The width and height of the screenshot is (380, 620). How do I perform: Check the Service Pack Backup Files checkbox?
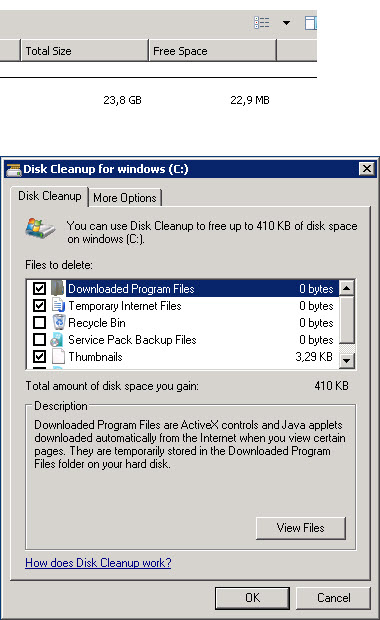click(x=39, y=339)
